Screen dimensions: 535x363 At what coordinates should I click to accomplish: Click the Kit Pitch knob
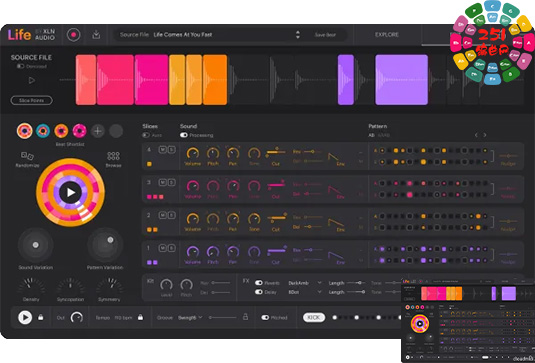[x=186, y=284]
